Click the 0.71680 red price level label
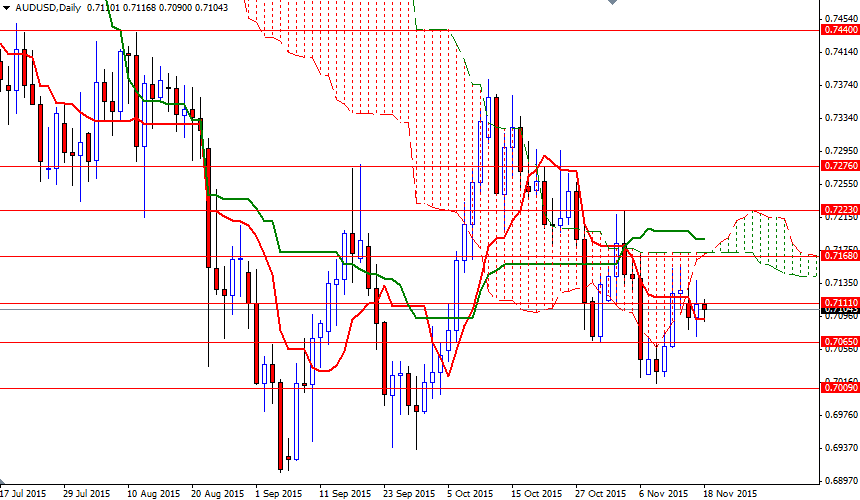Screen dimensions: 860x500 coord(837,256)
